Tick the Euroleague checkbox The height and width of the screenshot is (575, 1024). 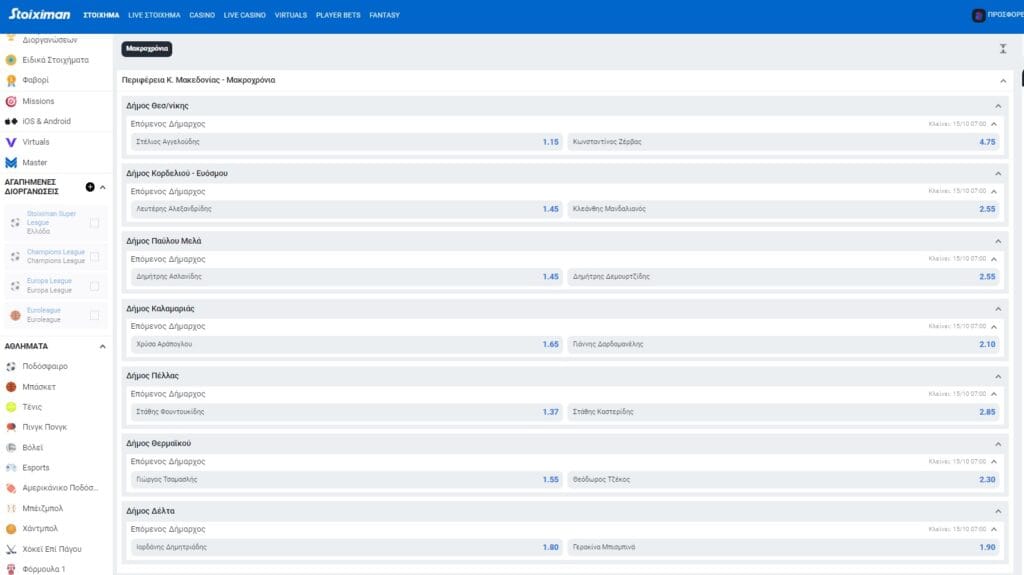[x=94, y=315]
